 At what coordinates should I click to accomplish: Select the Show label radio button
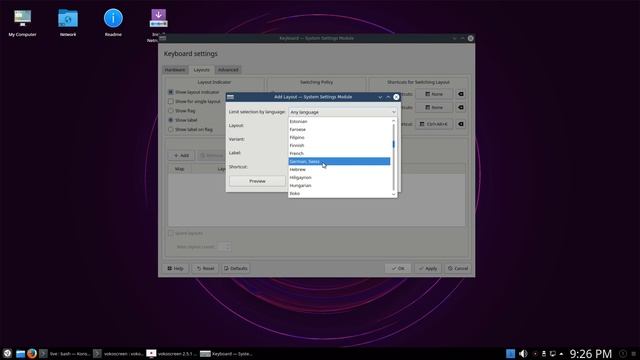[x=171, y=120]
